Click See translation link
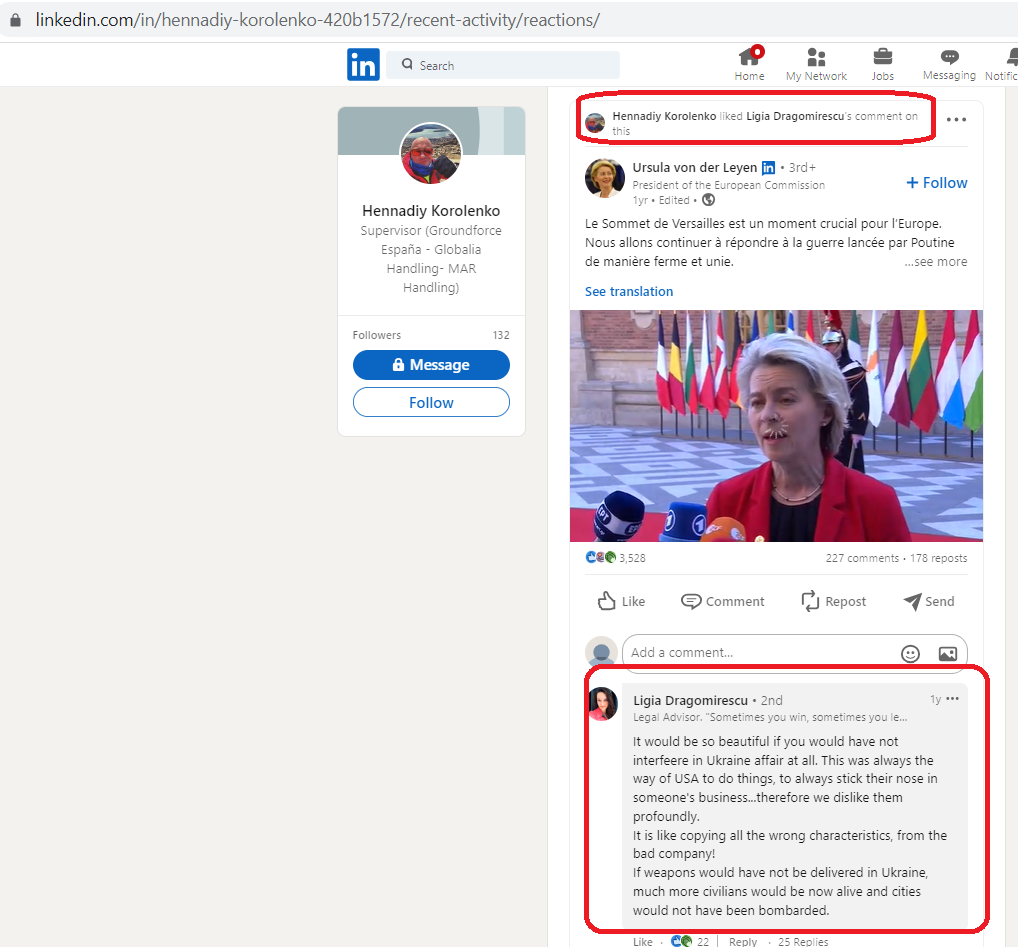1018x947 pixels. [x=628, y=291]
